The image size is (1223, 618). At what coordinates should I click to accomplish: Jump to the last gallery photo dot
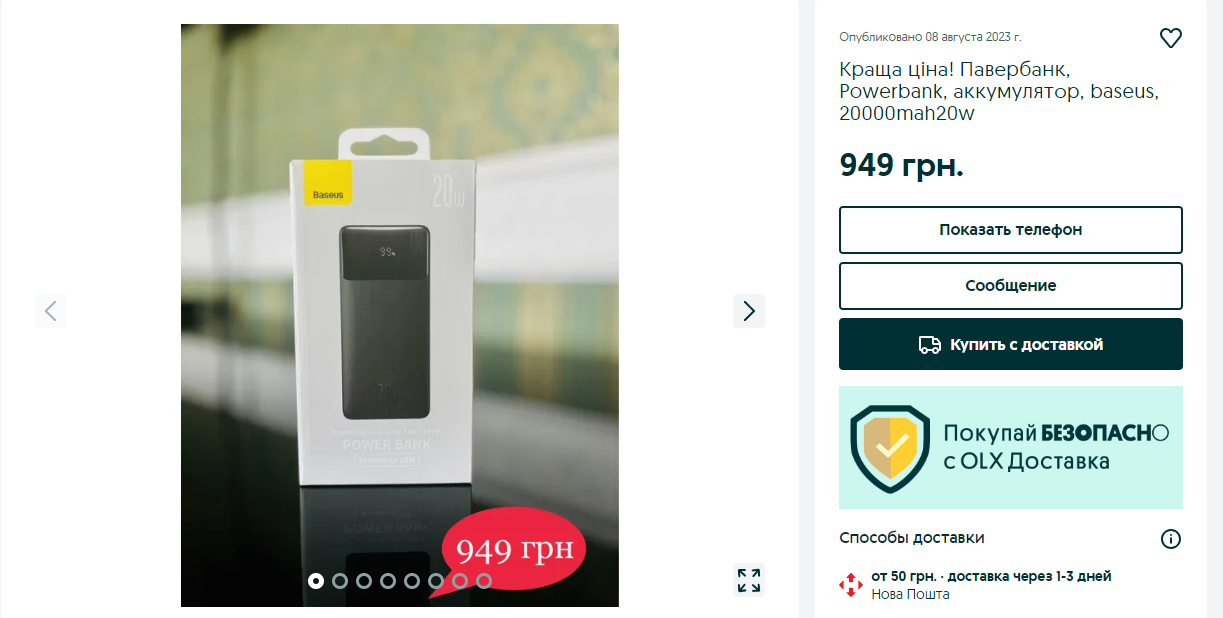tap(484, 580)
